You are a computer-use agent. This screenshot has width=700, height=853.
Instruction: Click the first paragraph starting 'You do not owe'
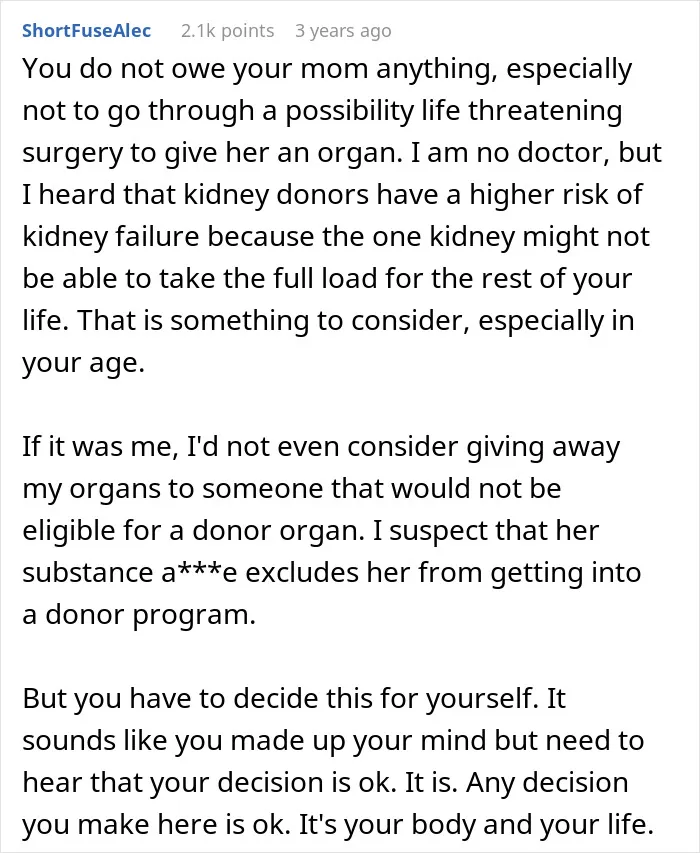point(342,215)
